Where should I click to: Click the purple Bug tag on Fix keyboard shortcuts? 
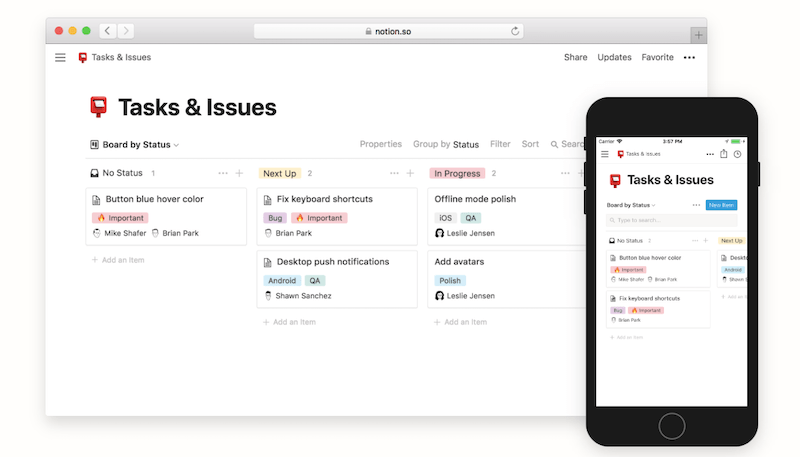(x=275, y=218)
